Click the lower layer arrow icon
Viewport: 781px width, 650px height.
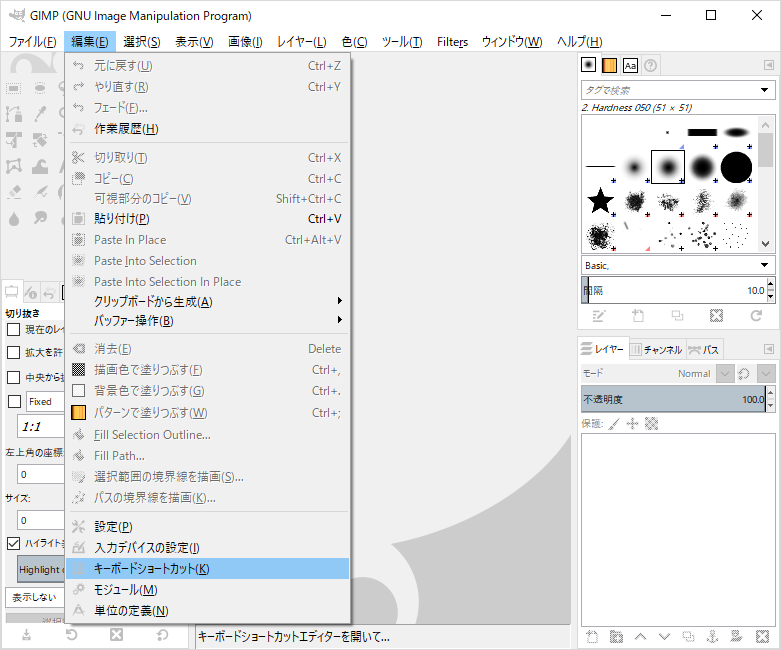tap(664, 637)
